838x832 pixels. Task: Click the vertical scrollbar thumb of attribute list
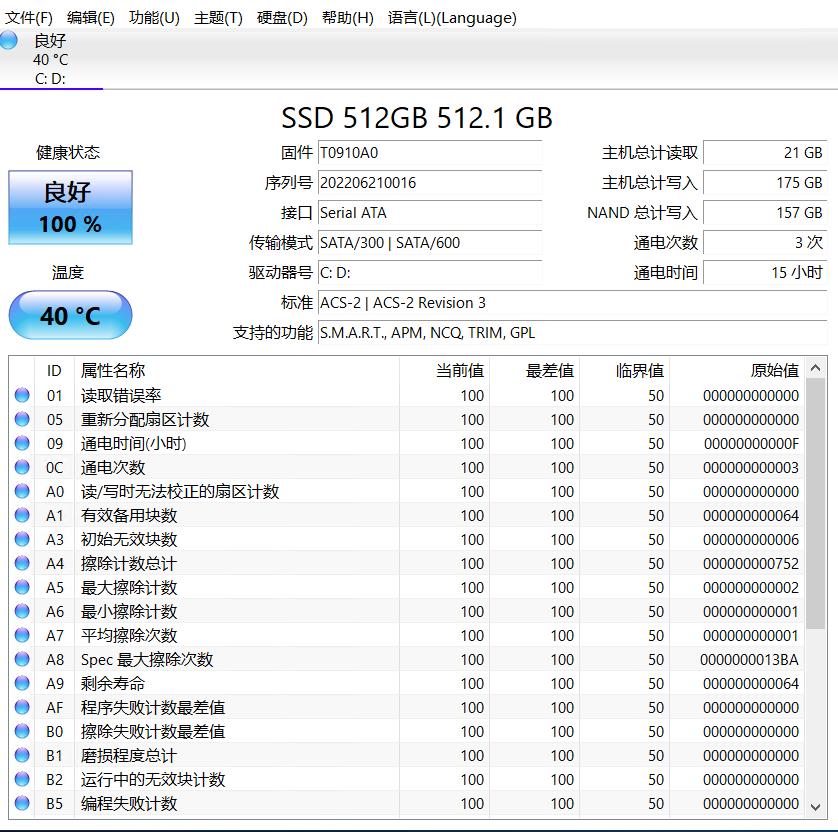(x=816, y=503)
